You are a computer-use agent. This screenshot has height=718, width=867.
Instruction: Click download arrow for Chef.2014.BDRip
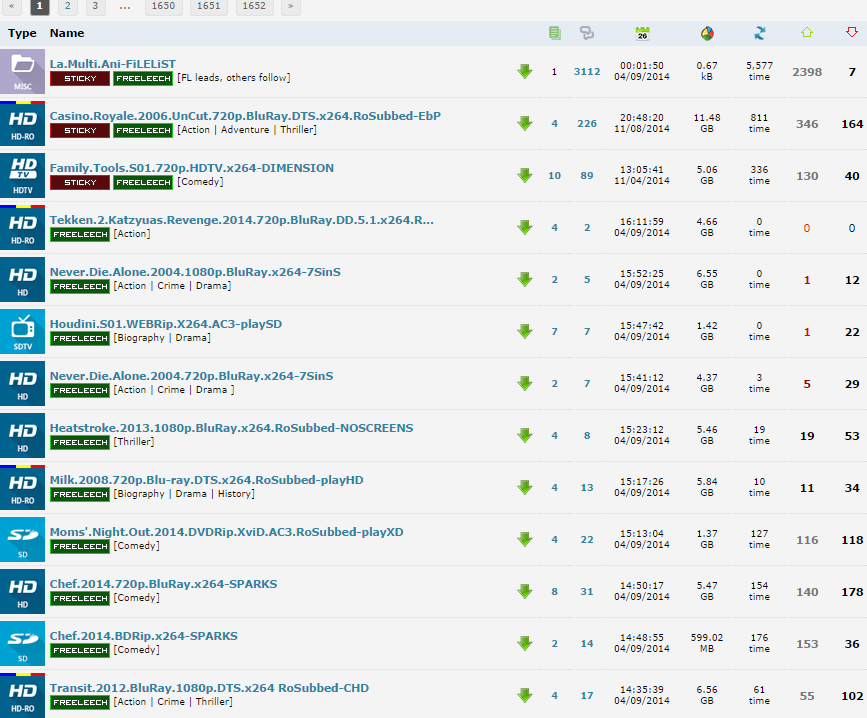click(524, 644)
